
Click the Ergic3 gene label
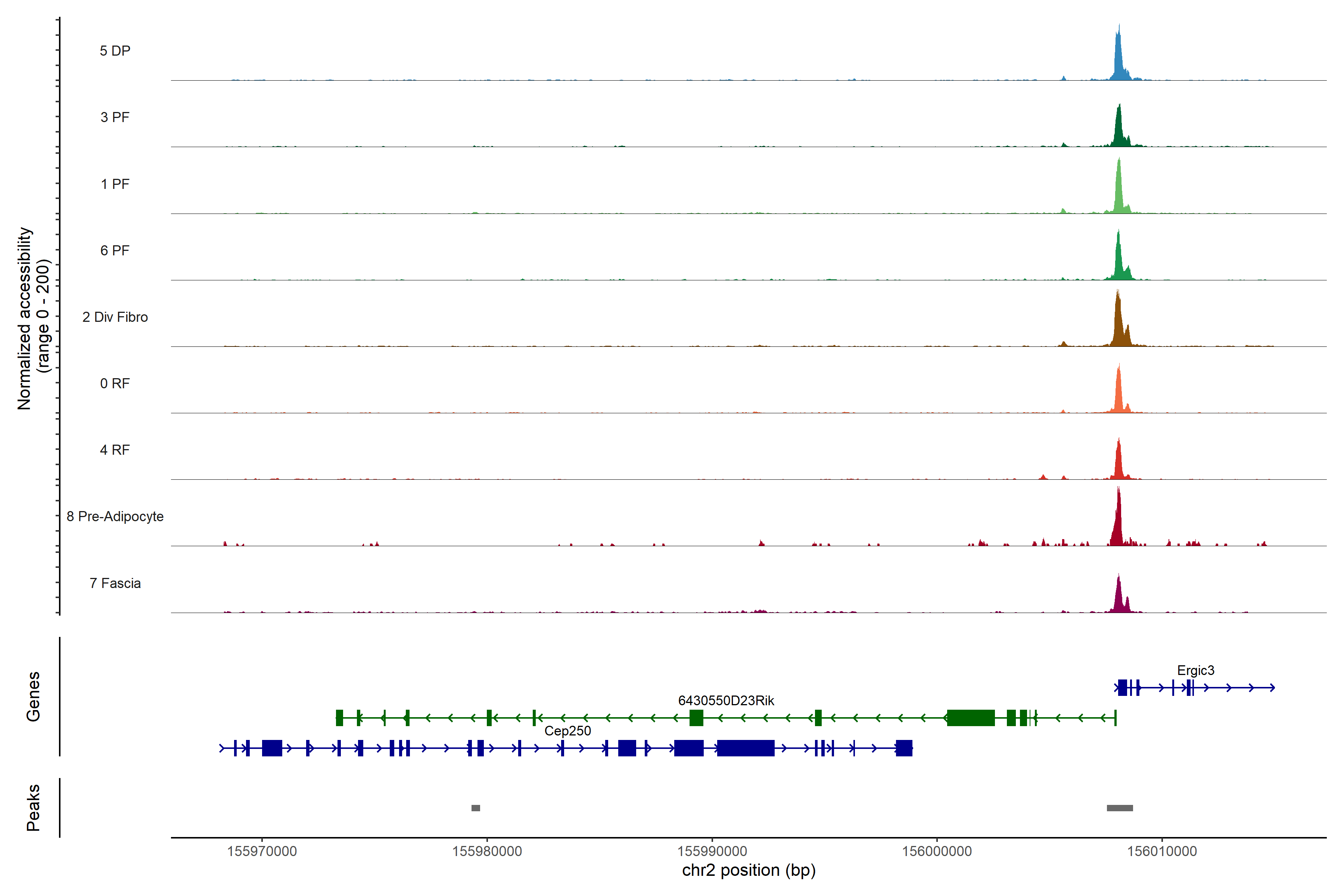(1195, 670)
